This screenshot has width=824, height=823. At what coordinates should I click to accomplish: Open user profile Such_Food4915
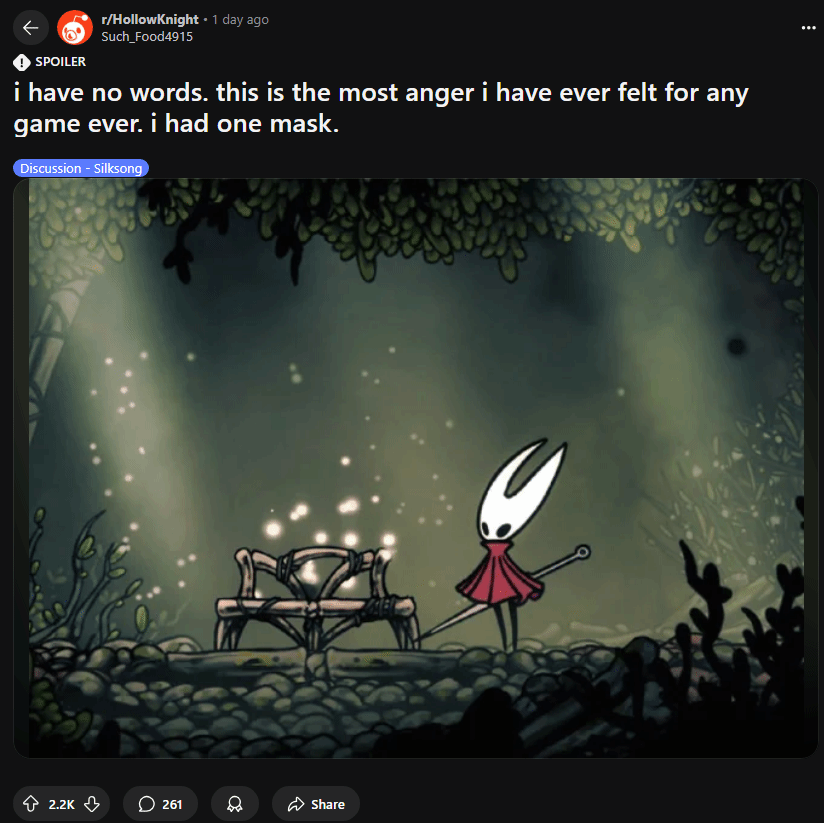click(147, 37)
